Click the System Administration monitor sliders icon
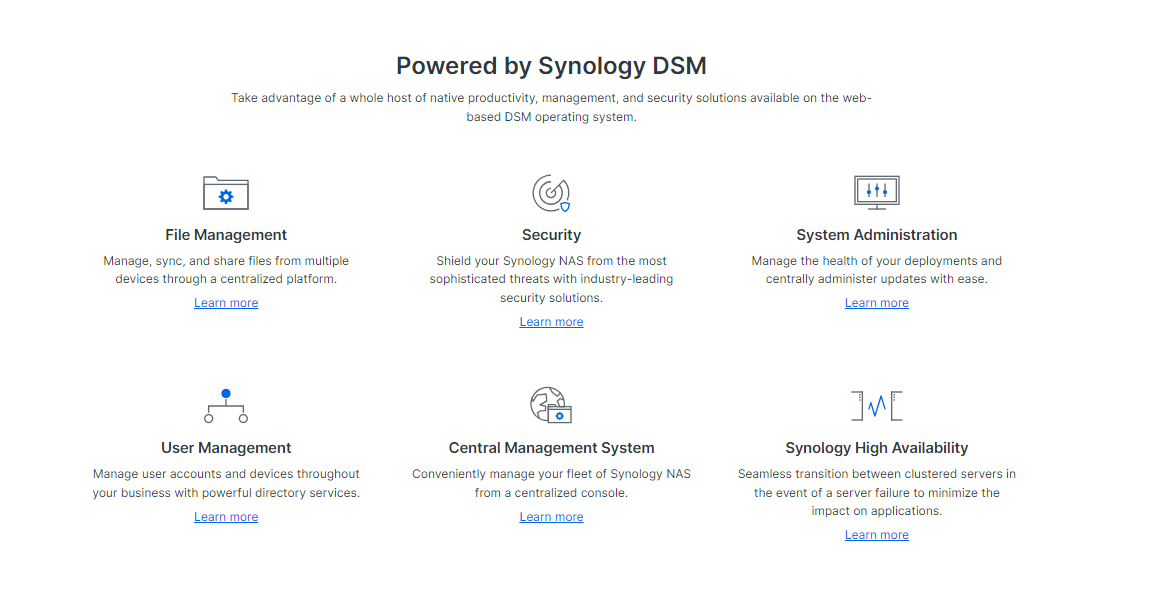Image resolution: width=1149 pixels, height=594 pixels. pyautogui.click(x=876, y=193)
